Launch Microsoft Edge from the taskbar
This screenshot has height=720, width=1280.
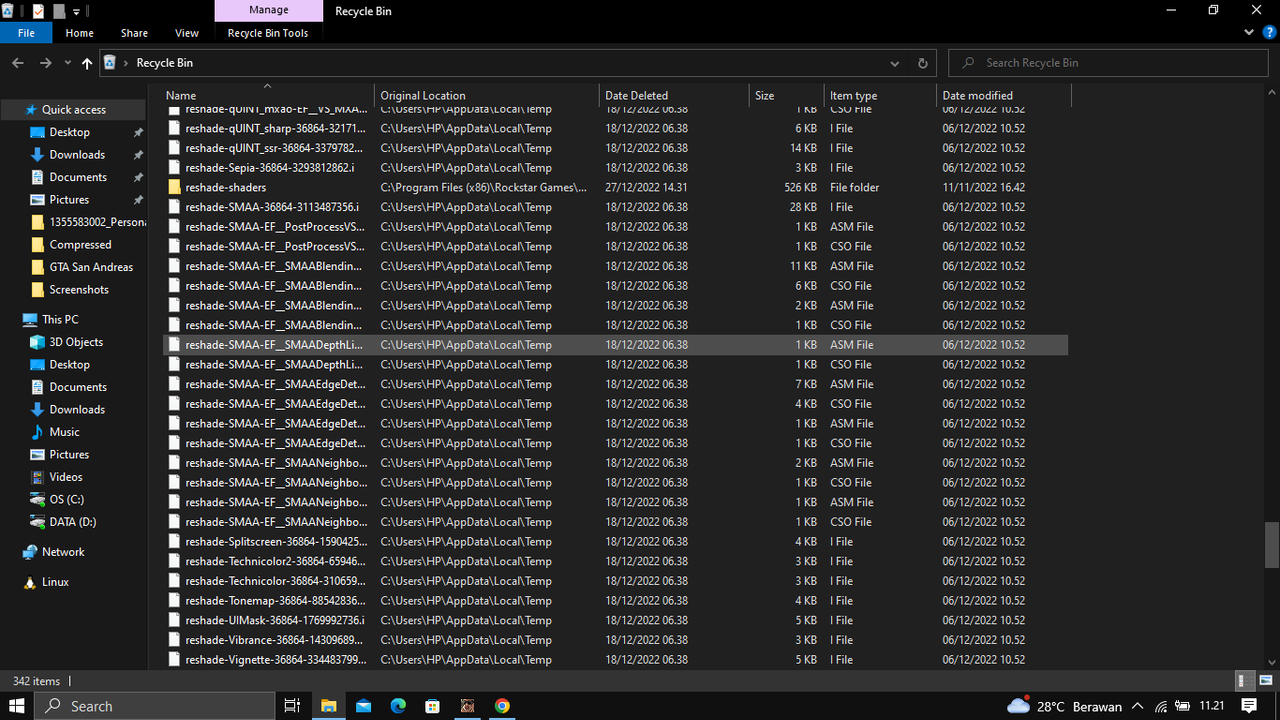(398, 706)
